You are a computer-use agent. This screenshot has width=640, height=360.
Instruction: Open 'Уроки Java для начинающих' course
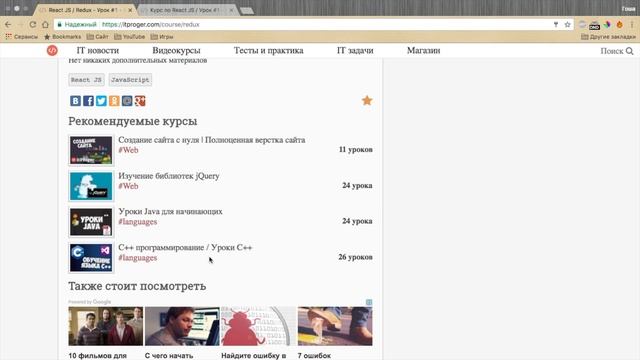coord(170,211)
